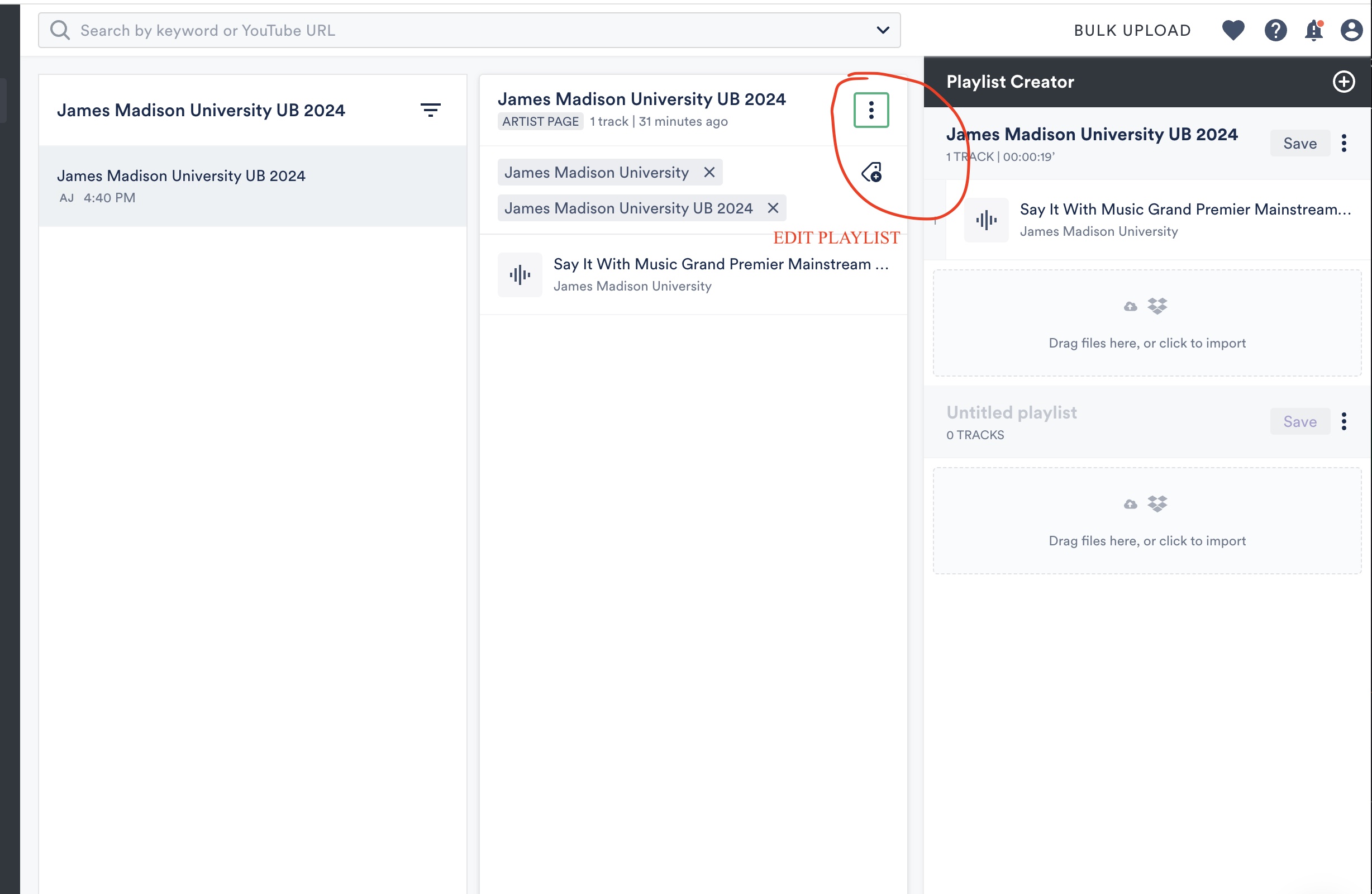Screen dimensions: 1372x894
Task: Remove James Madison University UB 2024 tag
Action: click(773, 208)
